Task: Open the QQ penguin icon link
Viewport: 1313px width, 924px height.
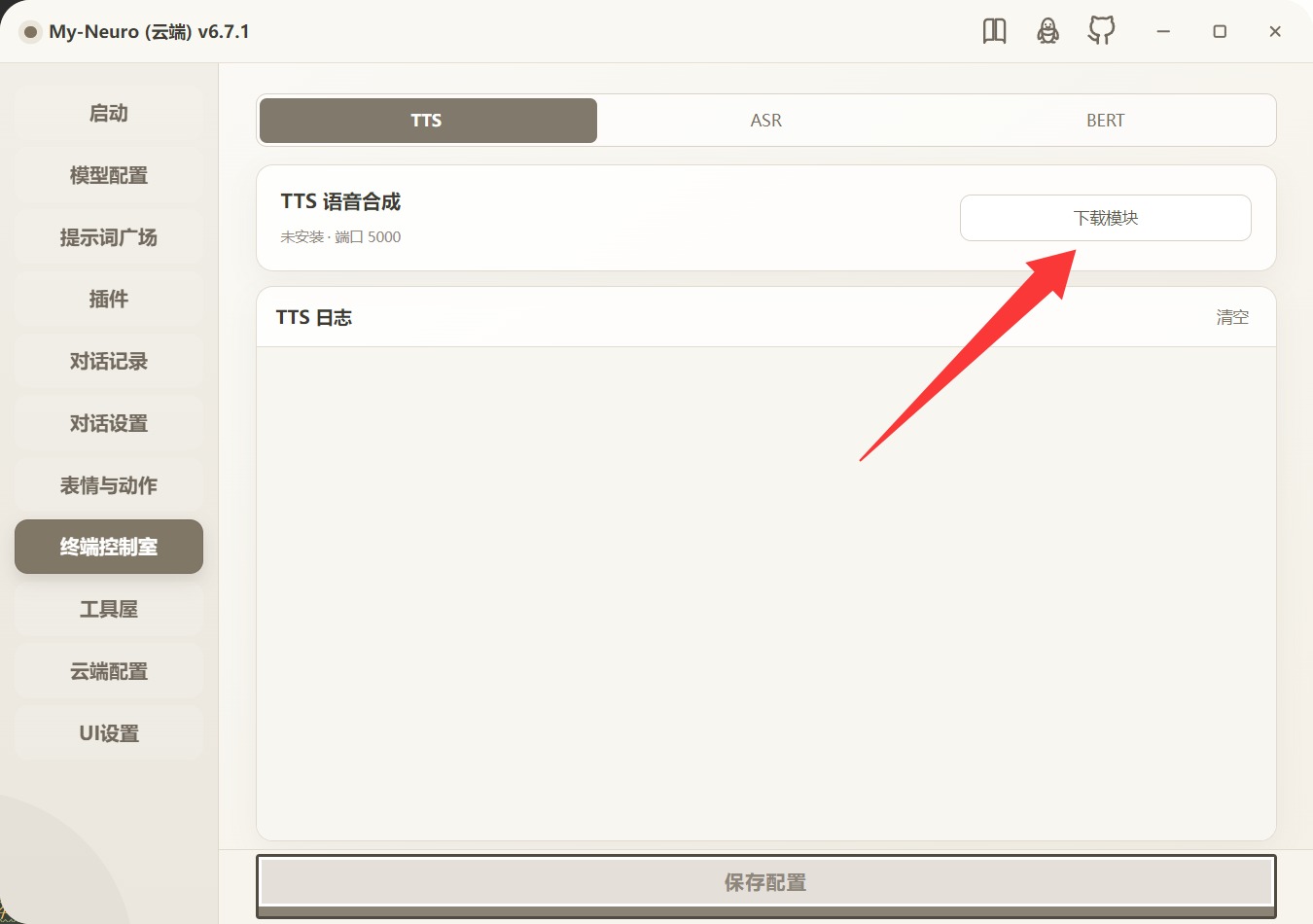Action: pyautogui.click(x=1047, y=31)
